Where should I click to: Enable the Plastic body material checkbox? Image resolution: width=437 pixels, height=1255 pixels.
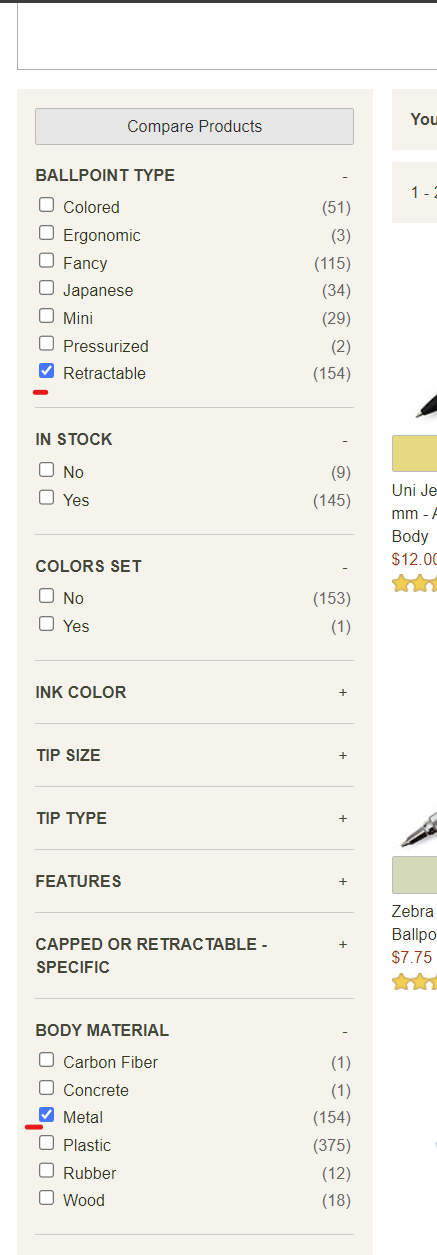coord(46,1143)
